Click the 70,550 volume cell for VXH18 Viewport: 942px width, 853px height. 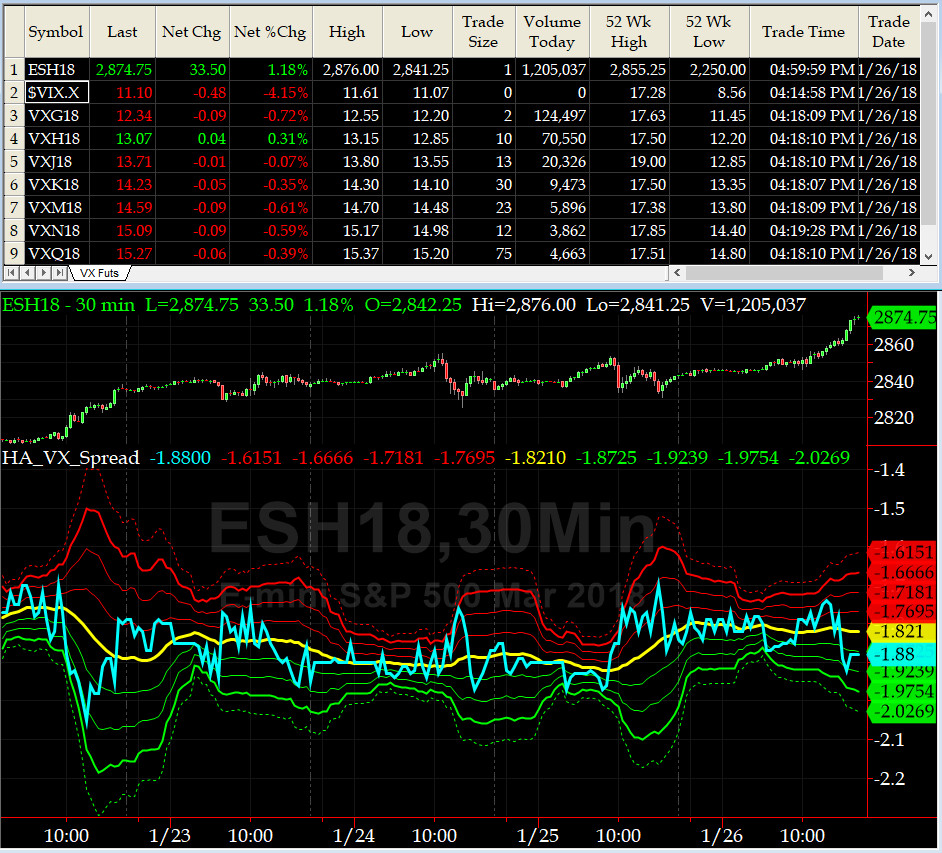[x=552, y=139]
